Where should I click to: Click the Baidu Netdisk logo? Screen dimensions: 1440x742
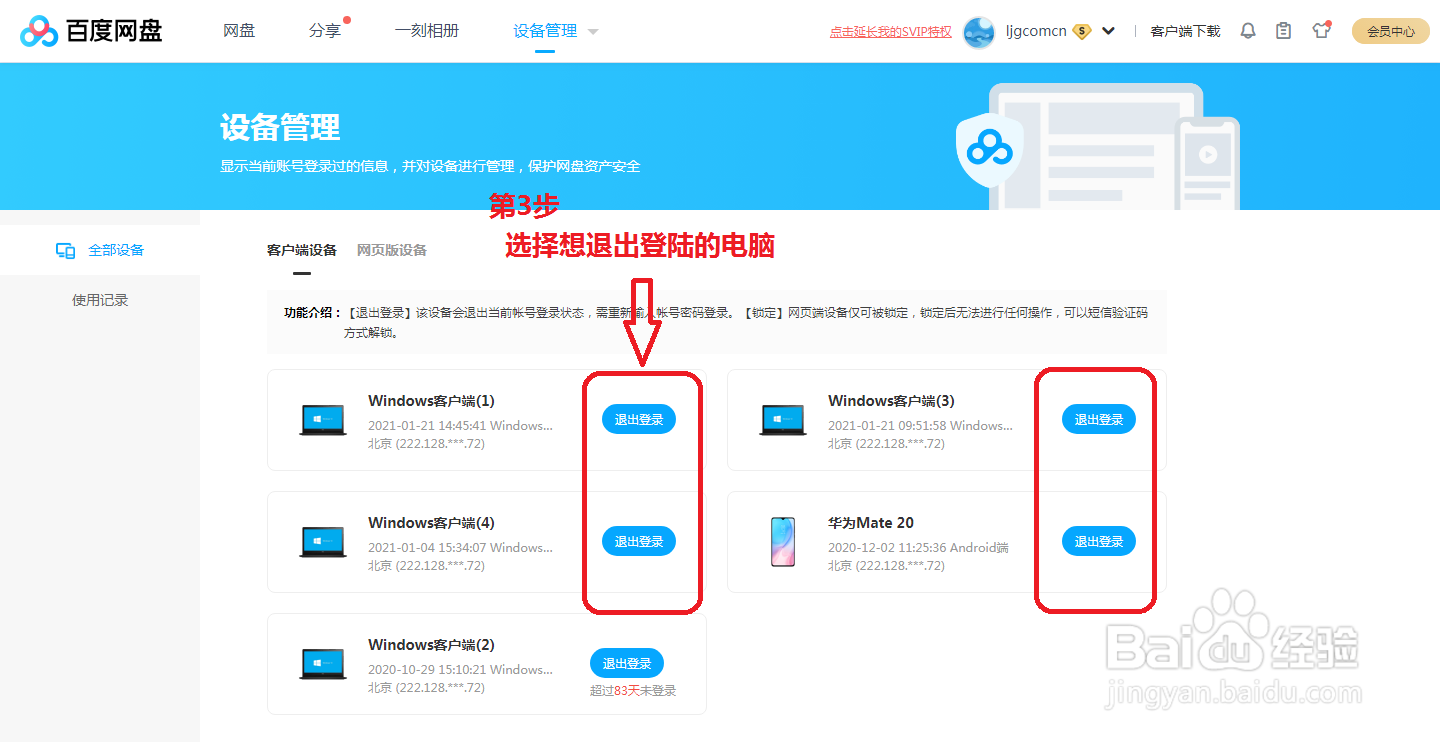[x=91, y=31]
